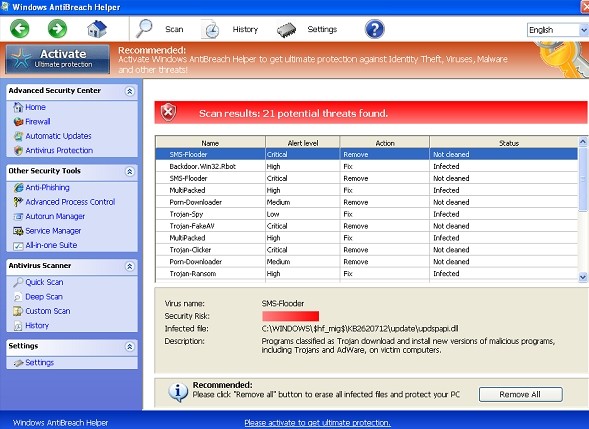Viewport: 589px width, 429px height.
Task: Open History using the clock document icon
Action: click(210, 29)
